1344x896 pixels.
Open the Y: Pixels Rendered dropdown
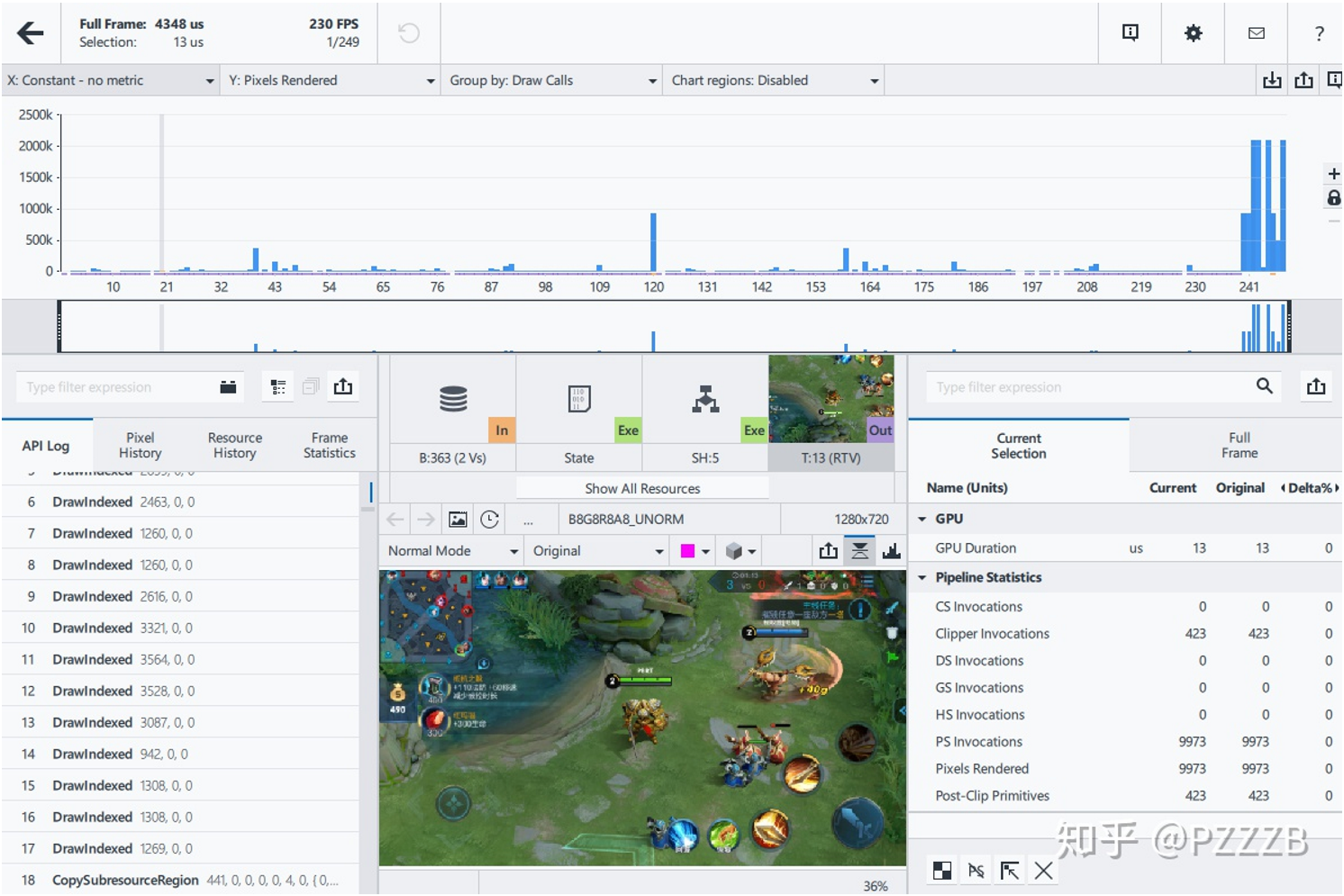(330, 80)
